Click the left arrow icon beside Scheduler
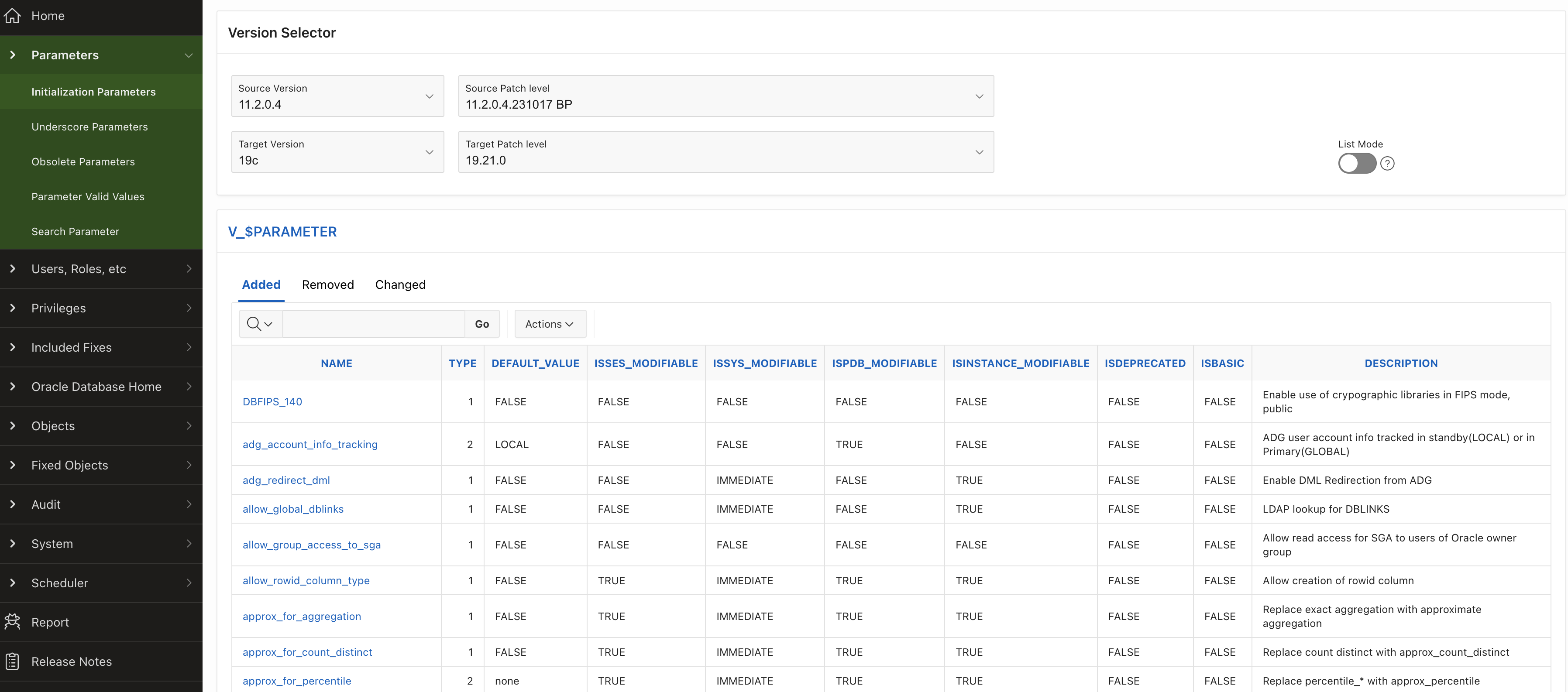 [x=13, y=583]
